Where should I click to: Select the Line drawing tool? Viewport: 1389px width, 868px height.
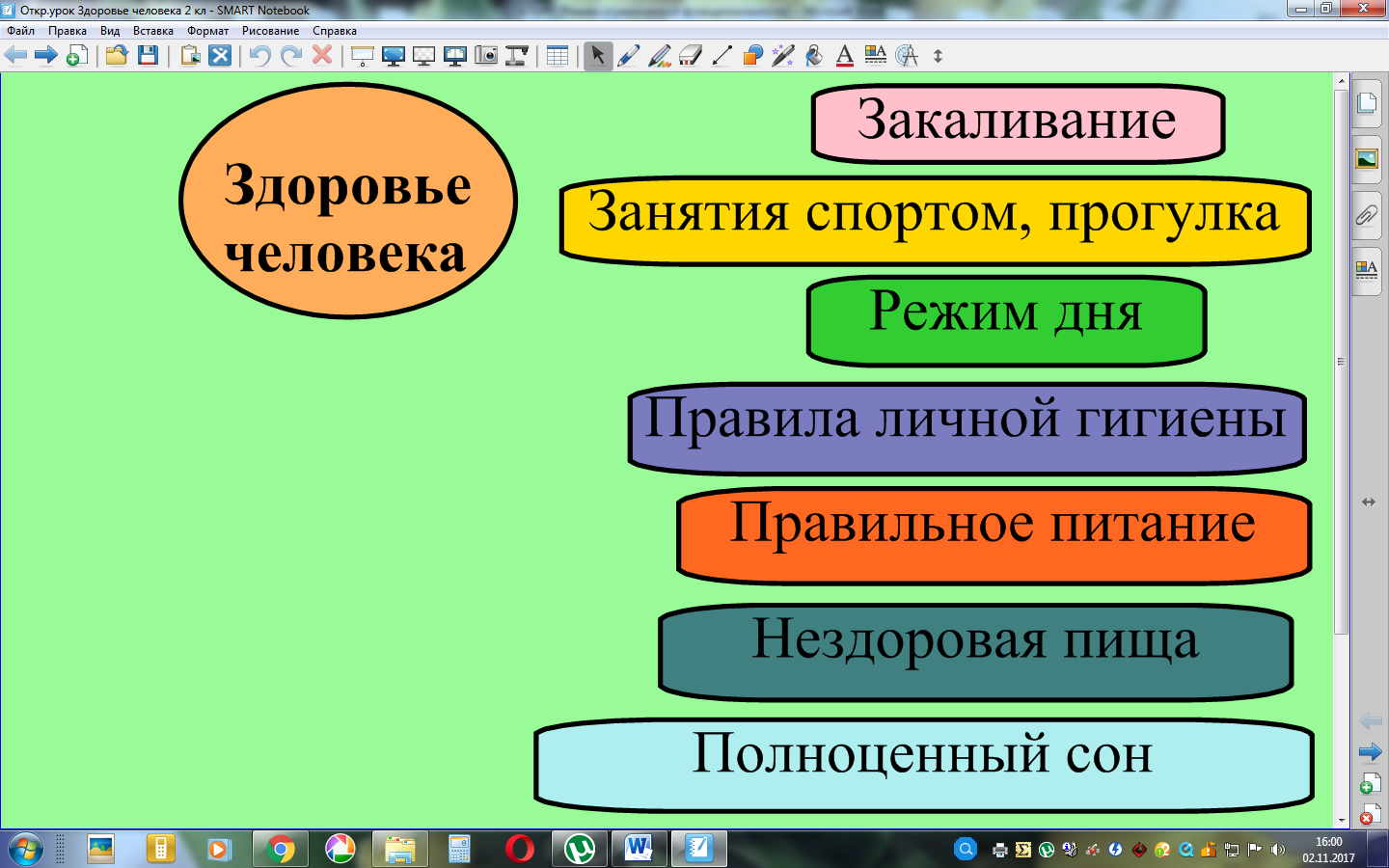[722, 56]
